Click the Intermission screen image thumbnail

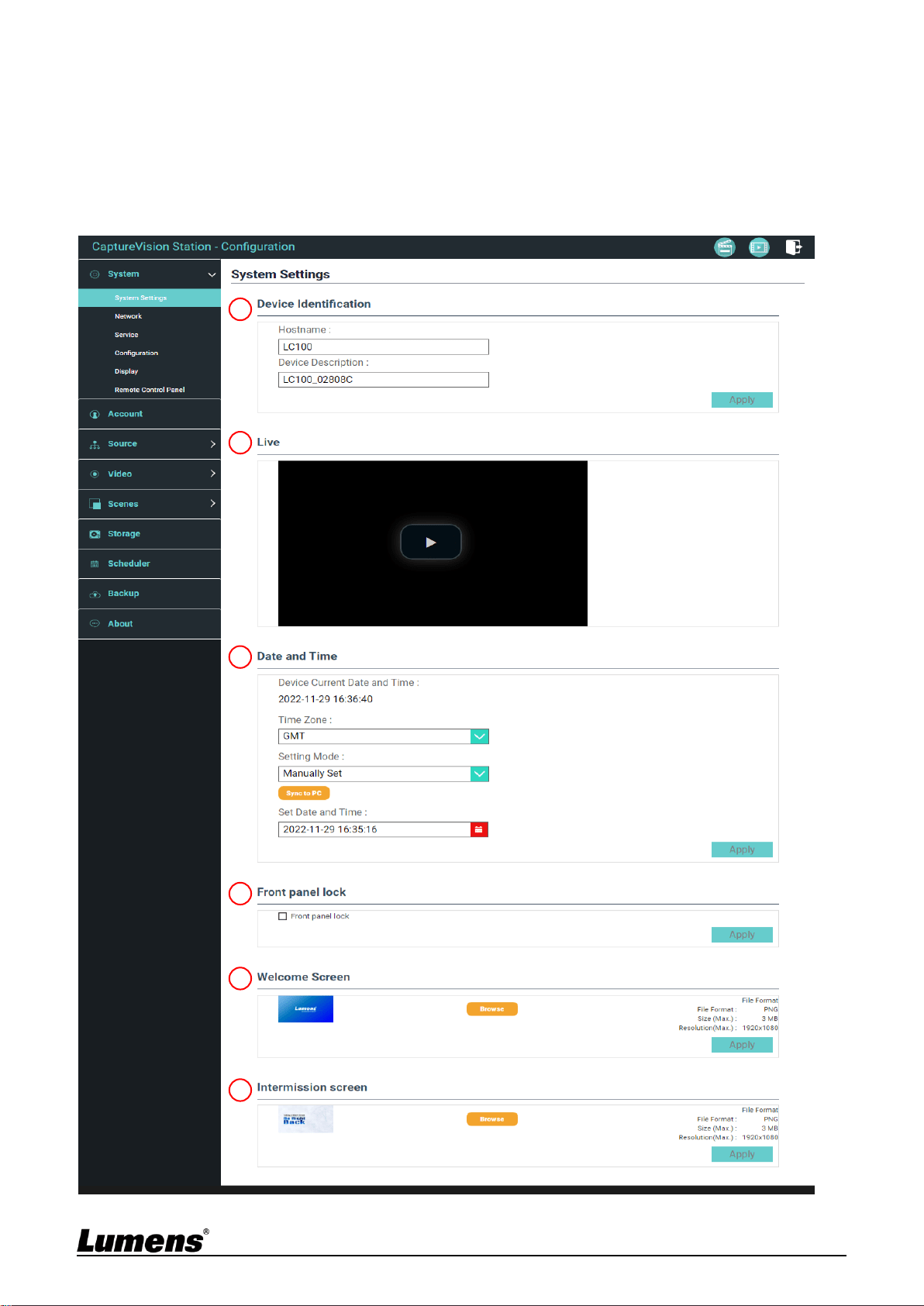point(305,1119)
